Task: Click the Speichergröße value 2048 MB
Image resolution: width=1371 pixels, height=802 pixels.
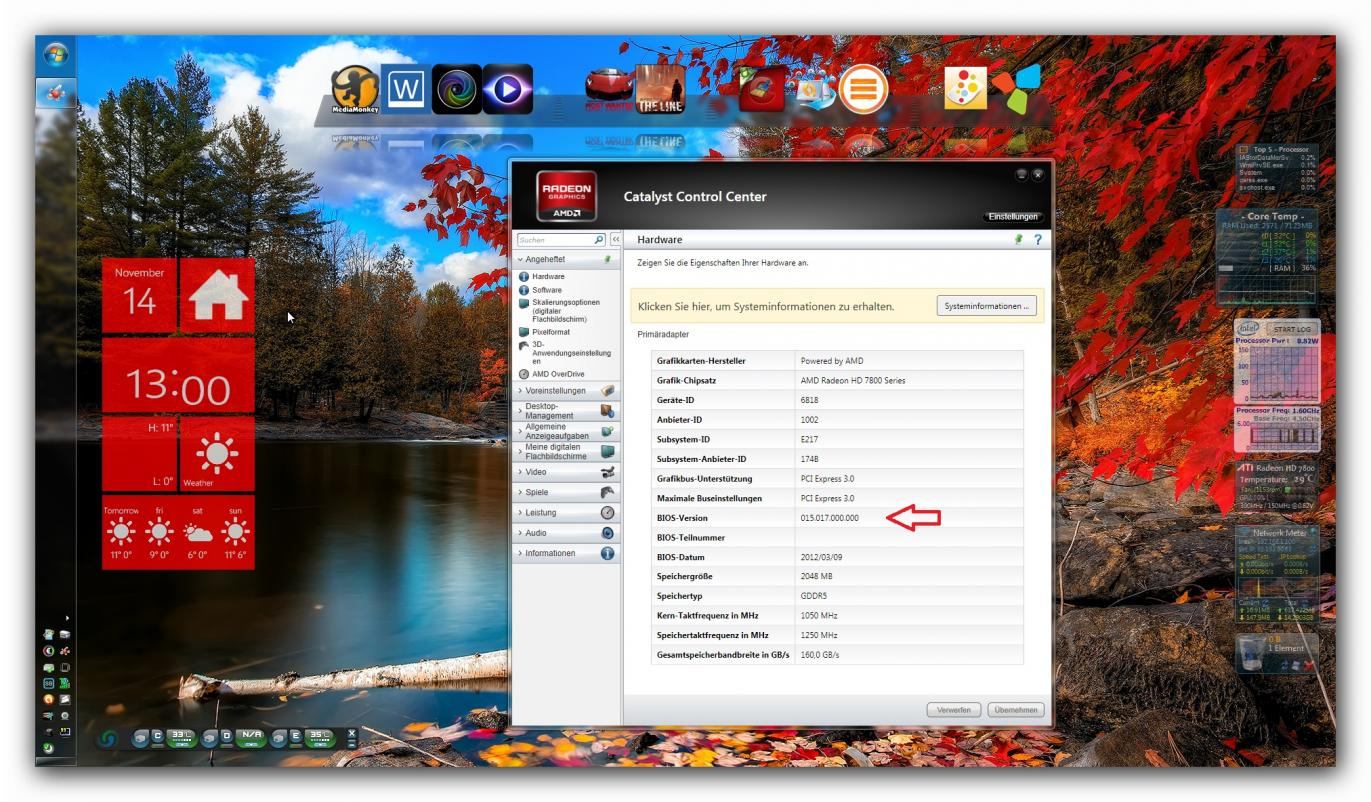Action: pyautogui.click(x=817, y=576)
